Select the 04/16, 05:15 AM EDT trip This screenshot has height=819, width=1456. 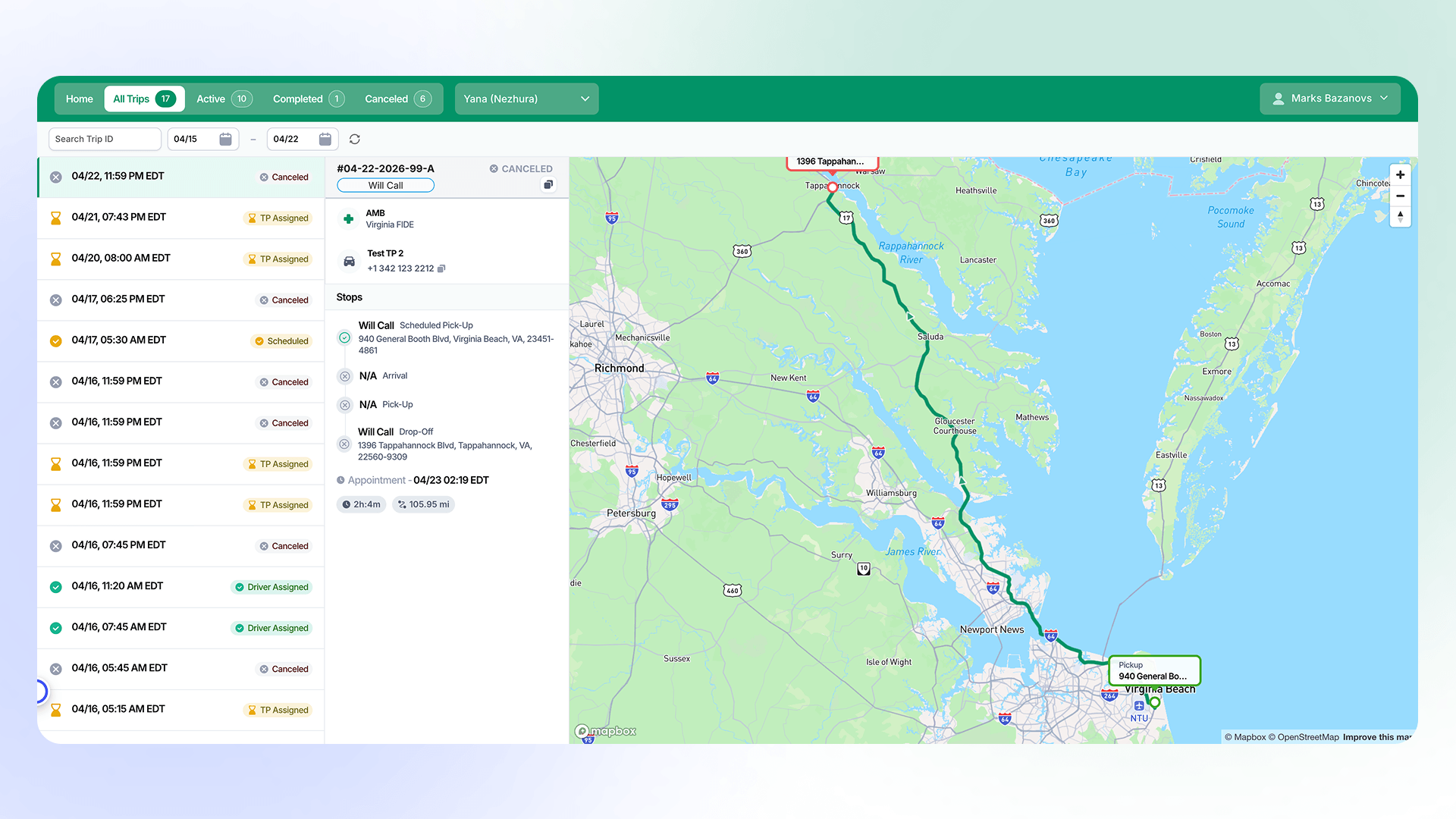coord(180,710)
